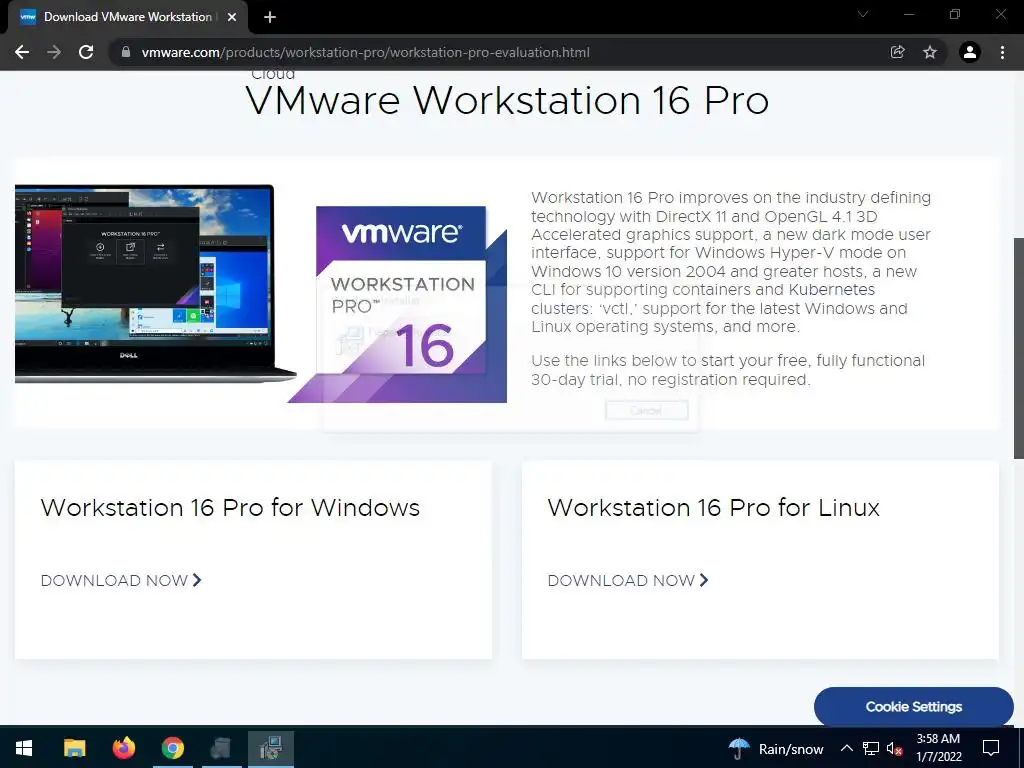Close the Download VMware Workstation tab
Screen dimensions: 1024x768
coord(231,17)
